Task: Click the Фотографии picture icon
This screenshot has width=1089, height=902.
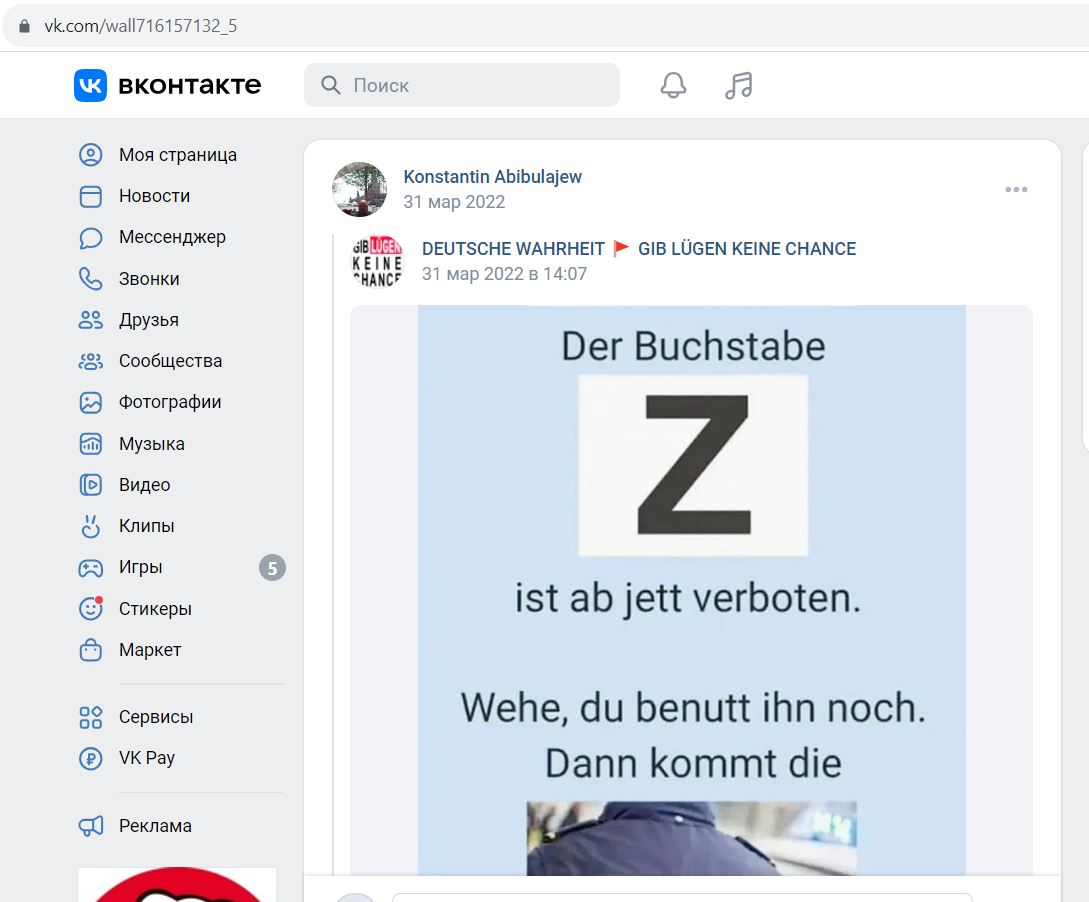Action: pyautogui.click(x=90, y=402)
